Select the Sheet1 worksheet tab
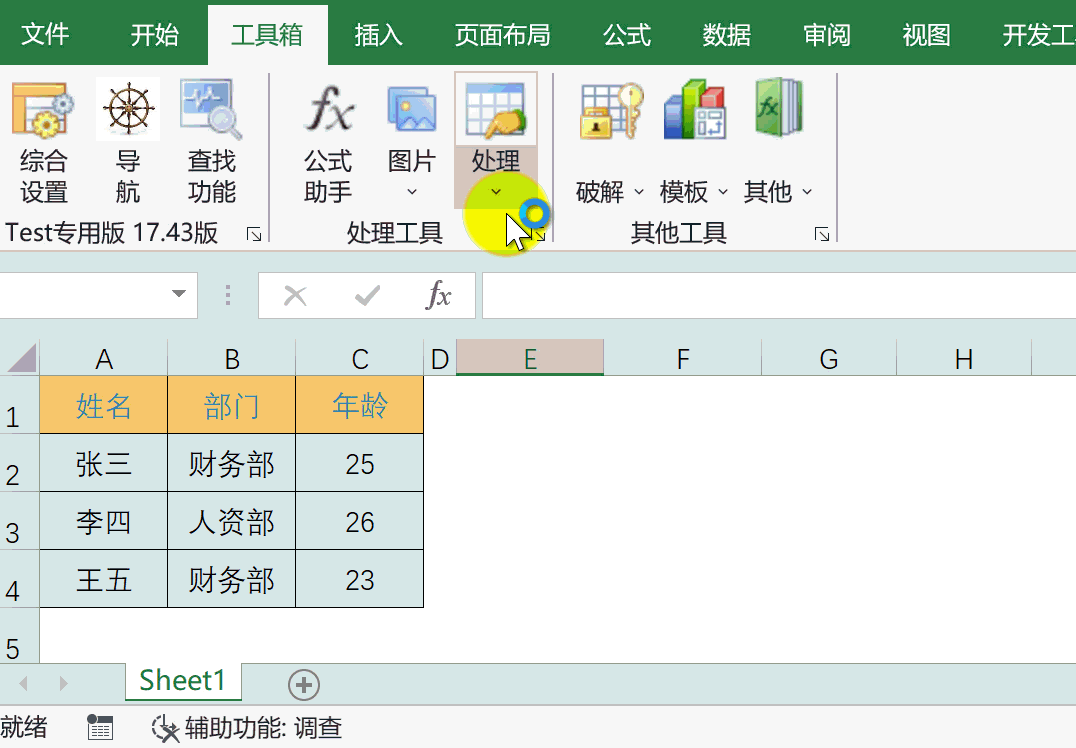 tap(183, 681)
